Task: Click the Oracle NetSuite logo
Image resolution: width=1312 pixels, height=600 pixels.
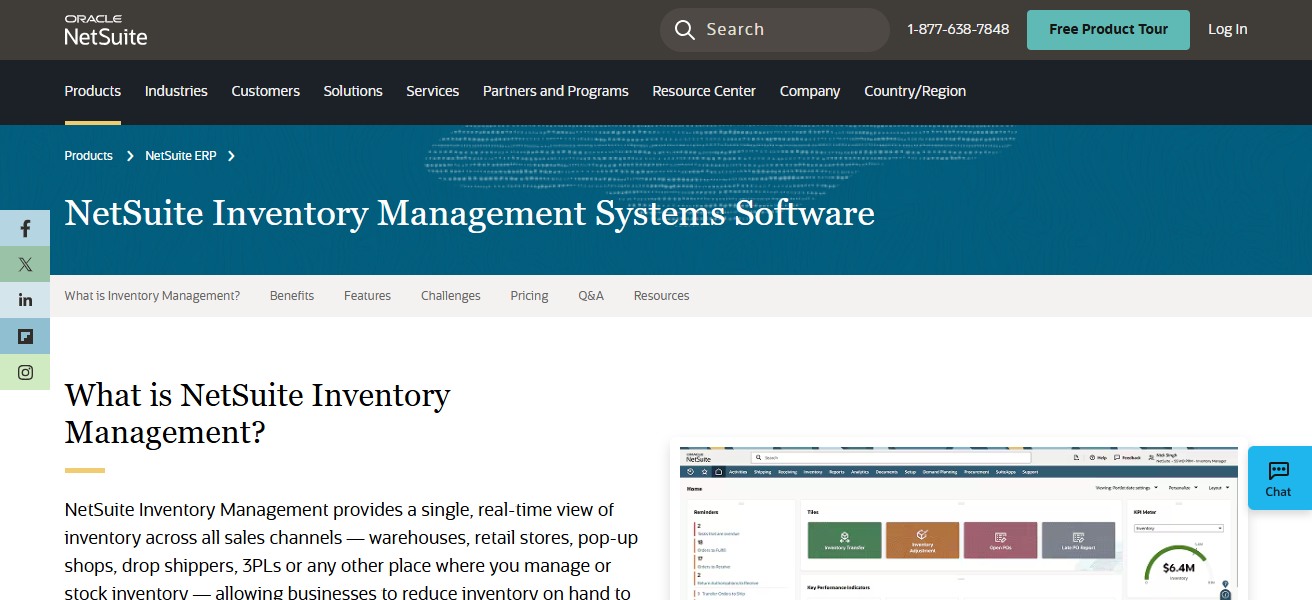Action: [106, 30]
